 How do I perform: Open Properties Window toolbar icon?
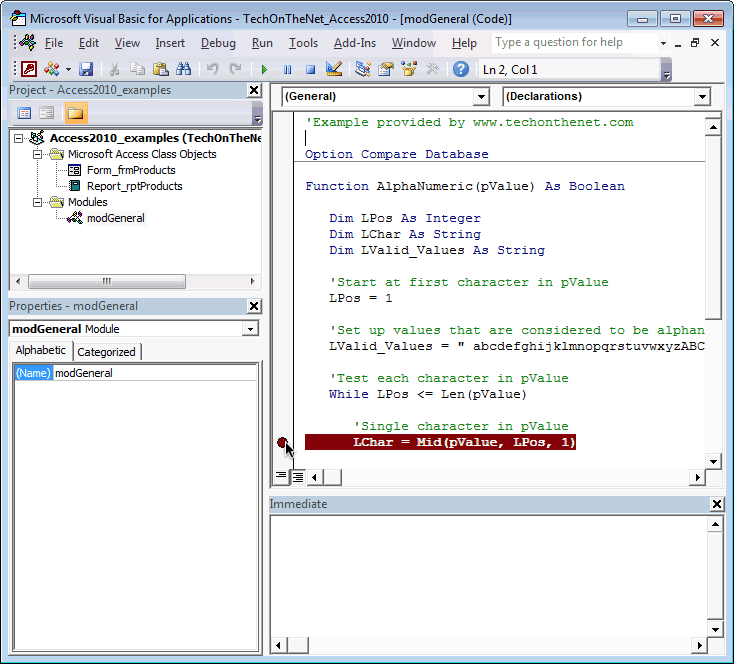(386, 69)
